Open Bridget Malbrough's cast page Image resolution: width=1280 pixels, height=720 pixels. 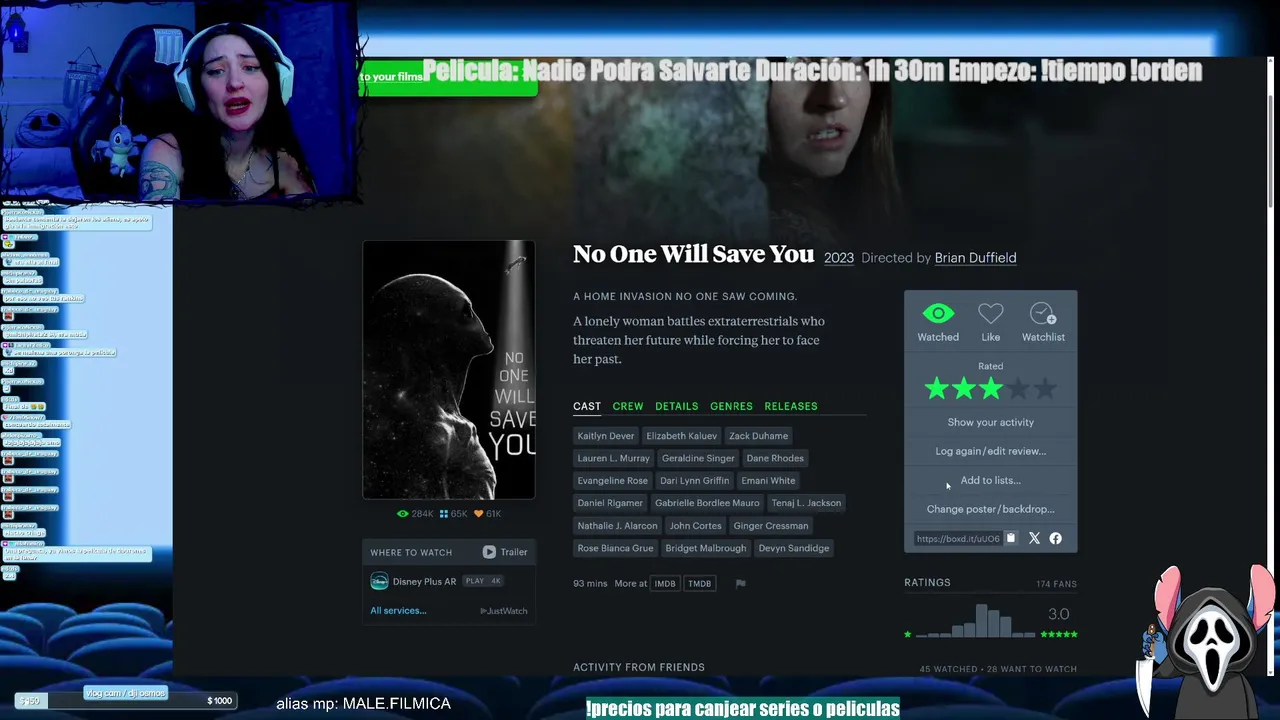706,548
